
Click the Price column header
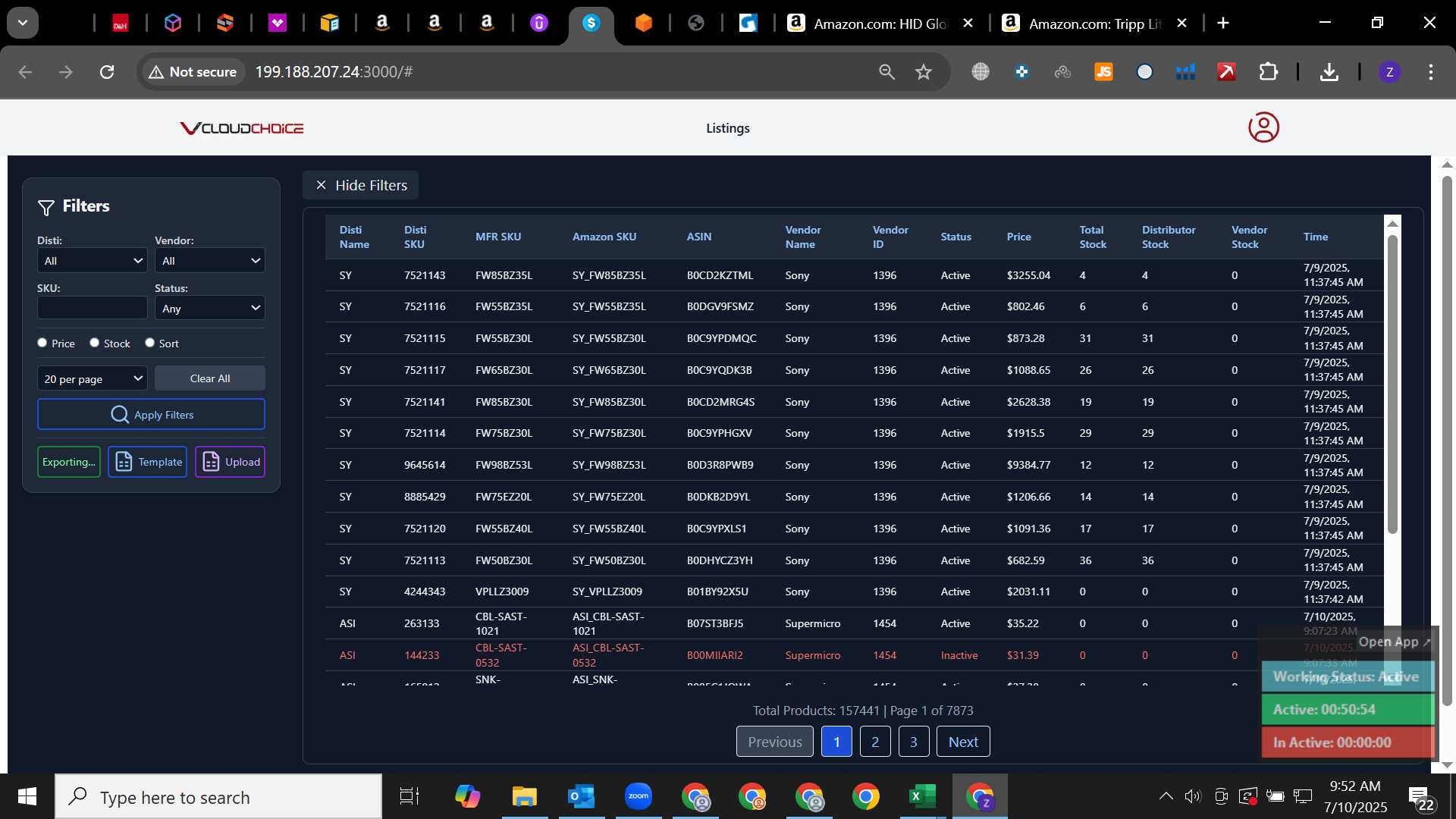tap(1018, 237)
